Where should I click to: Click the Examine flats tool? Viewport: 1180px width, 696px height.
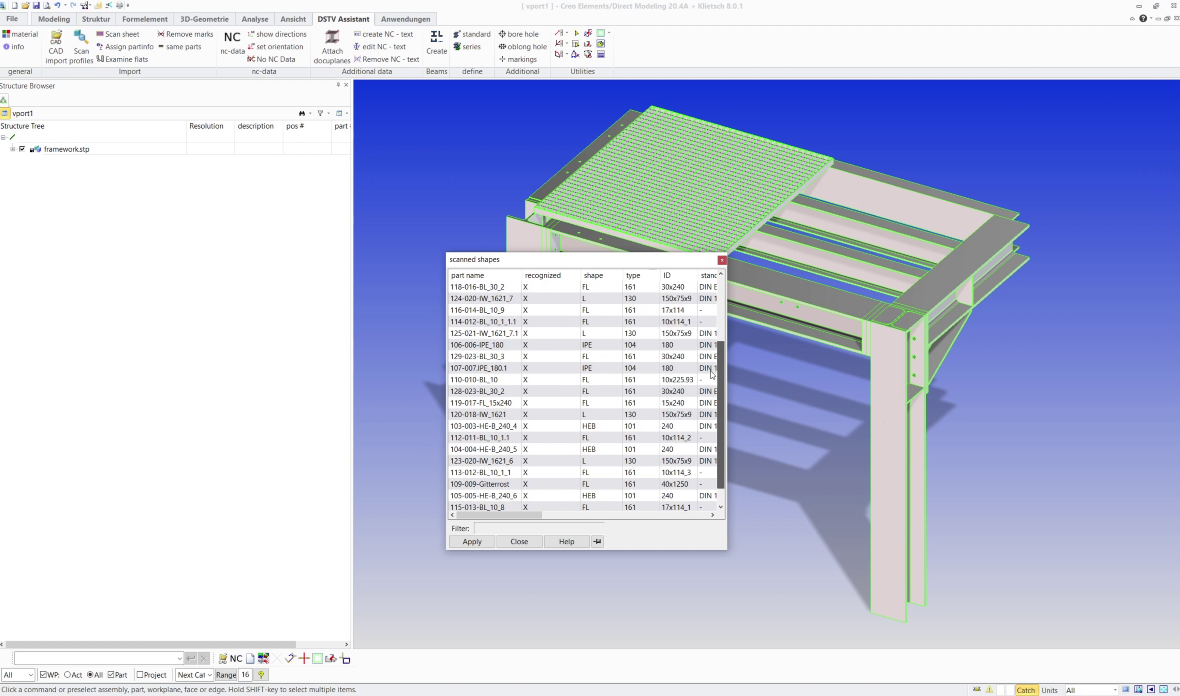[122, 59]
